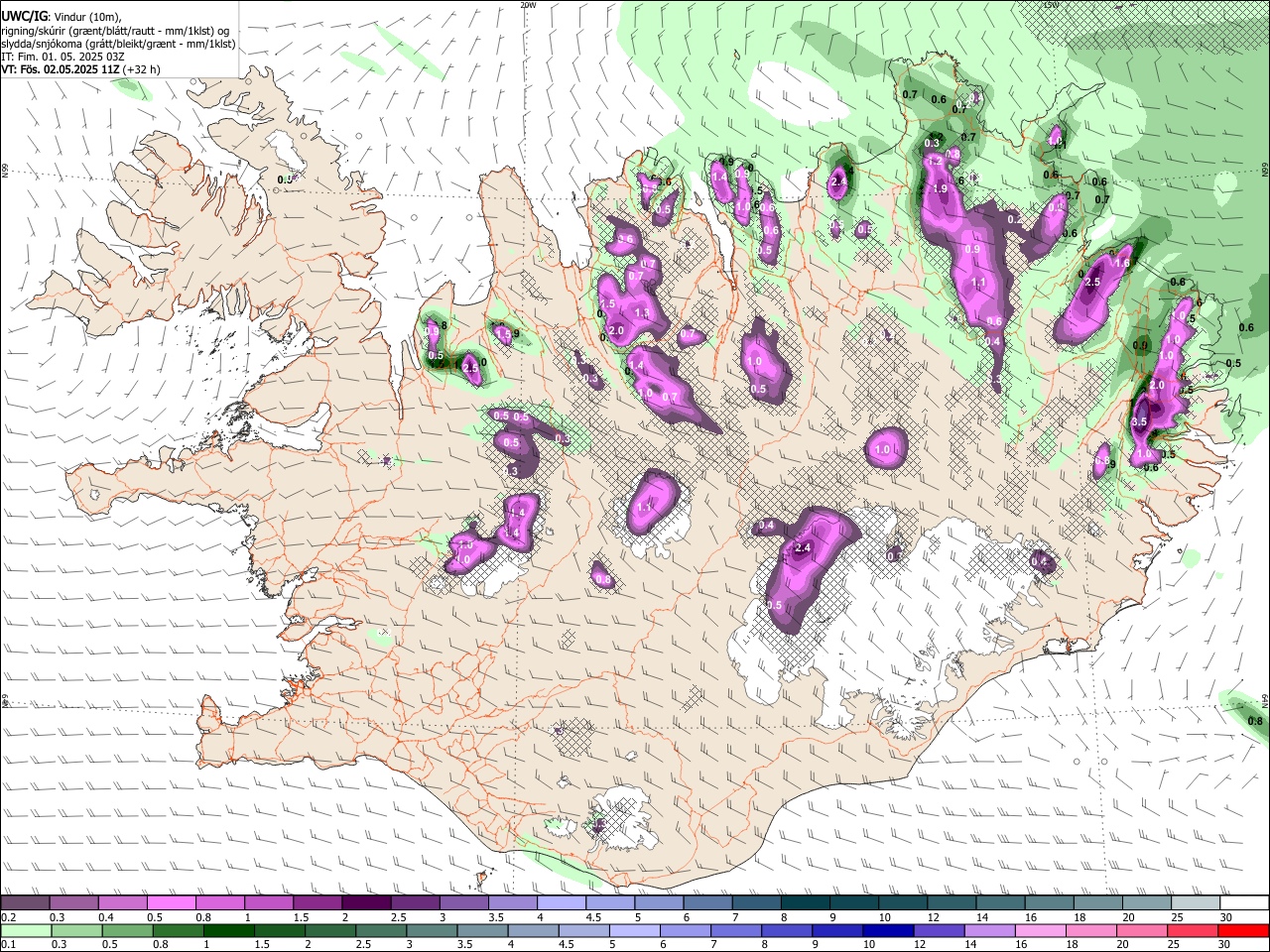Click the 'IT: Fim. 01. 05. 2025 03Z' line
Screen dimensions: 1270x952
pos(63,57)
